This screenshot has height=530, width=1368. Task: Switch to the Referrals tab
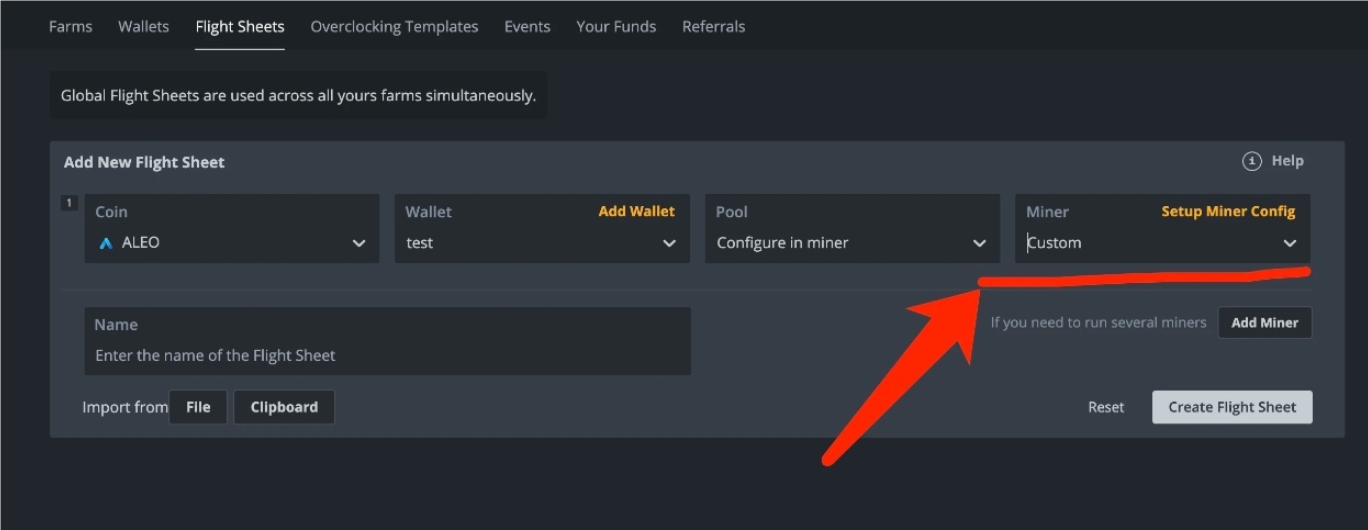tap(713, 27)
